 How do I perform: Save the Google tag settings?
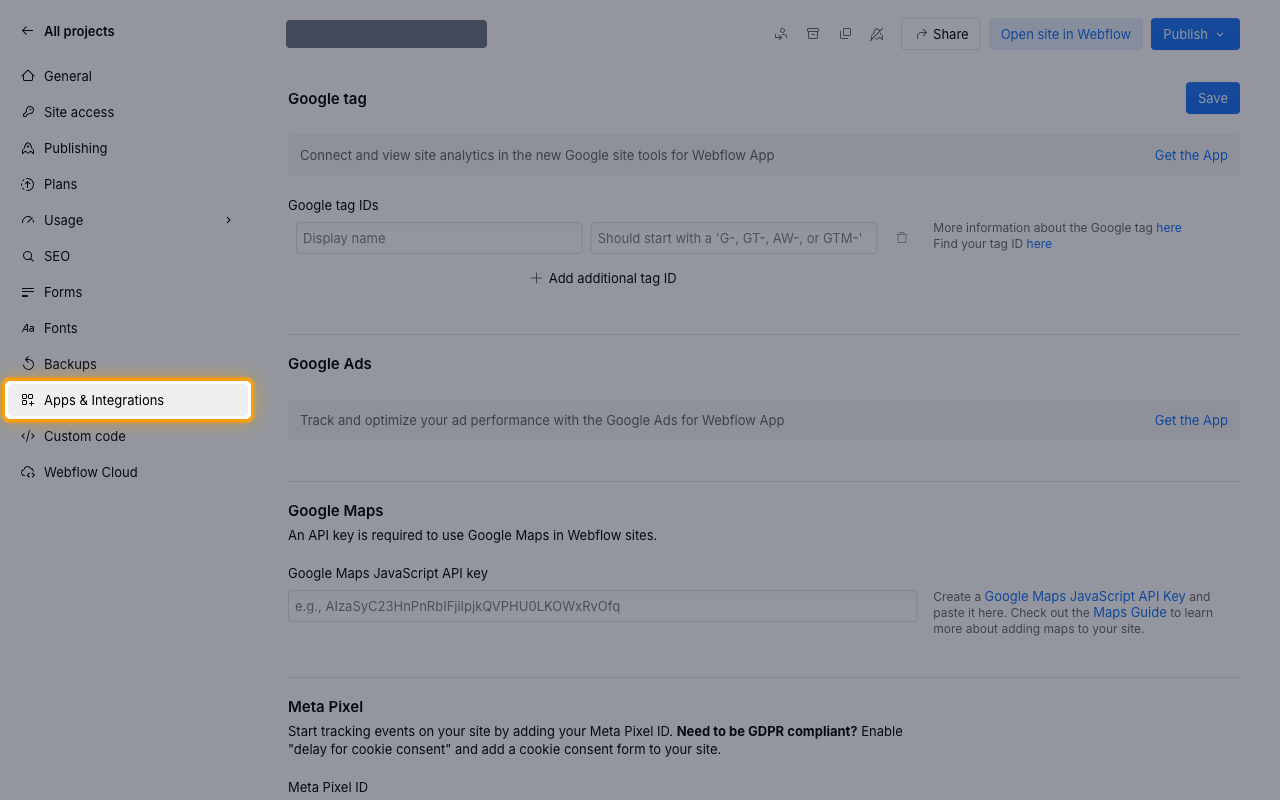click(1213, 98)
